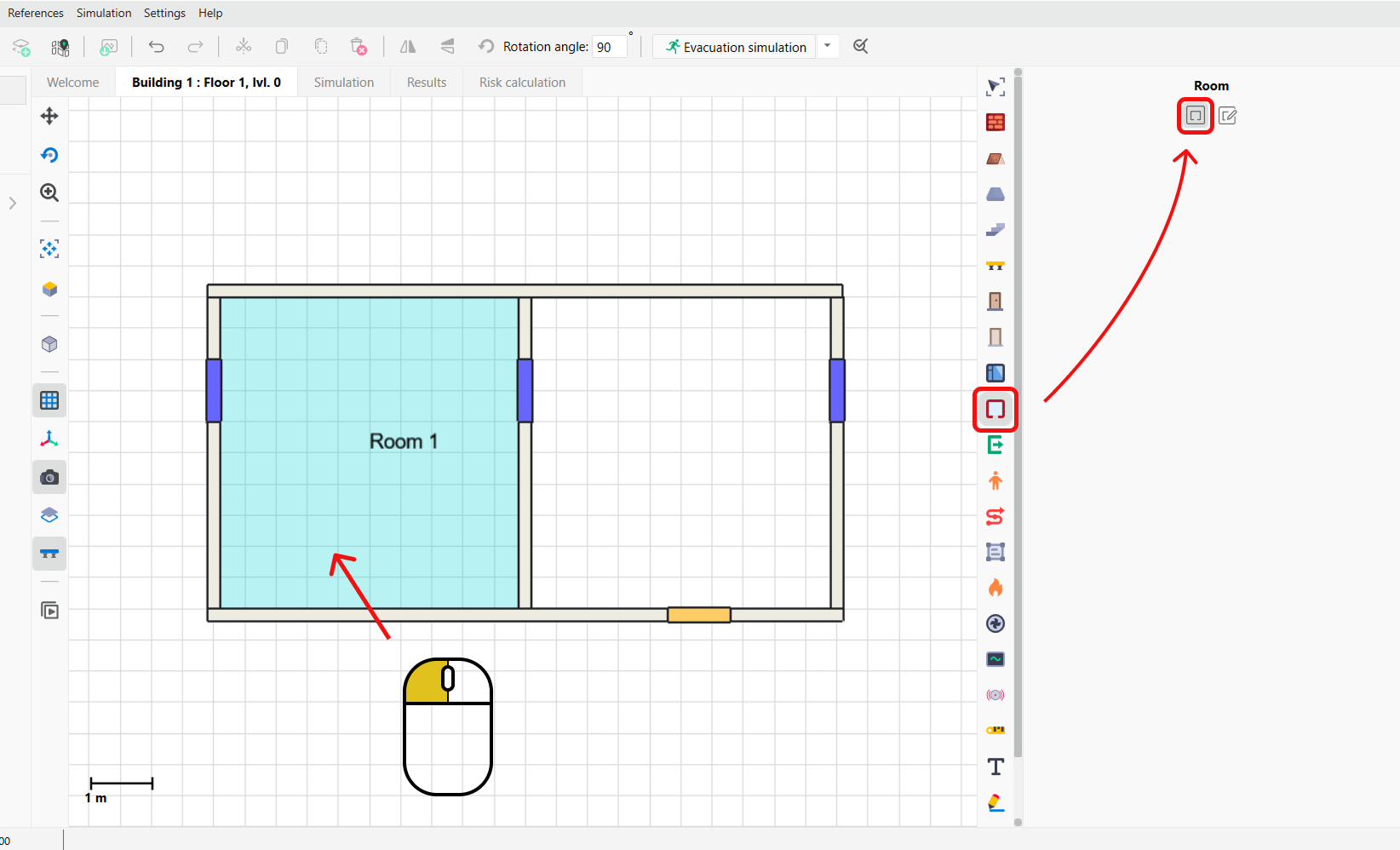Toggle the coordinate axes display

coord(49,439)
